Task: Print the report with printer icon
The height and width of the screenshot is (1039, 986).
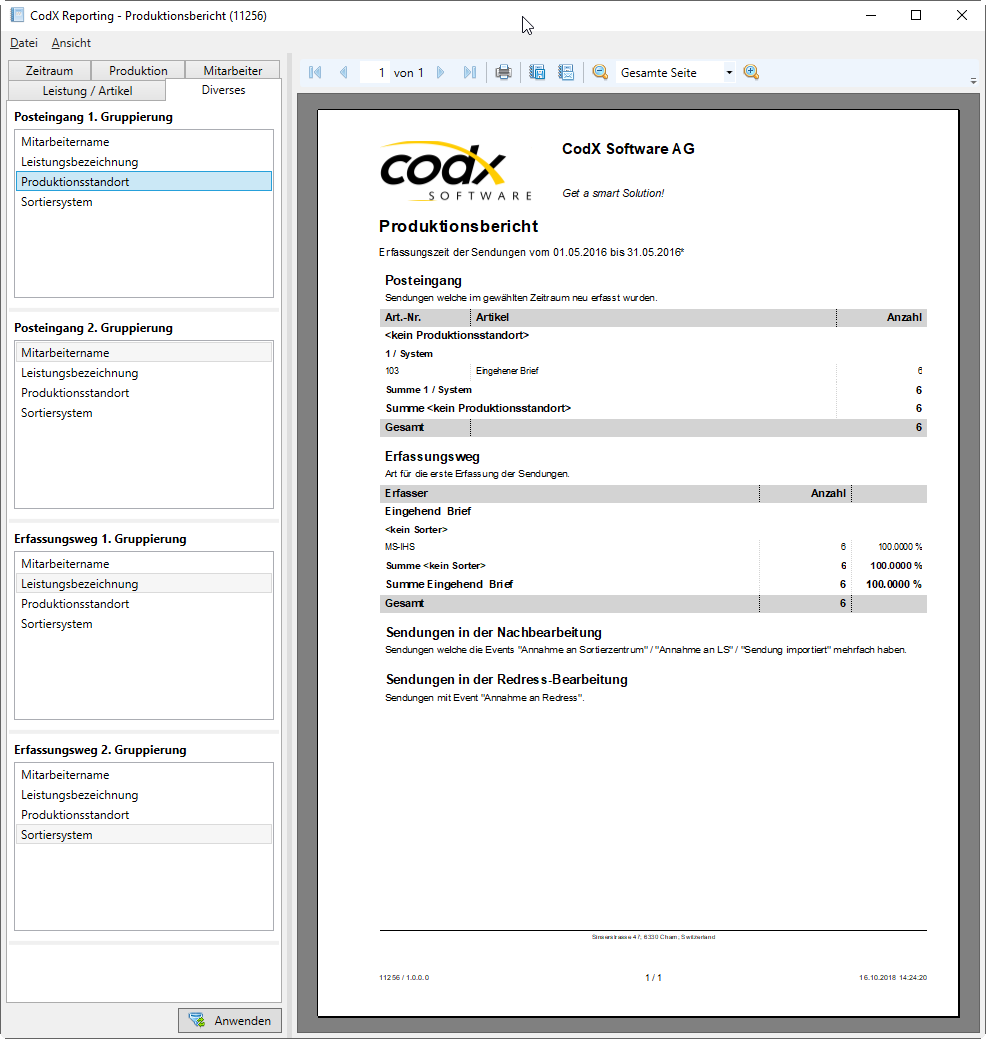Action: [x=504, y=72]
